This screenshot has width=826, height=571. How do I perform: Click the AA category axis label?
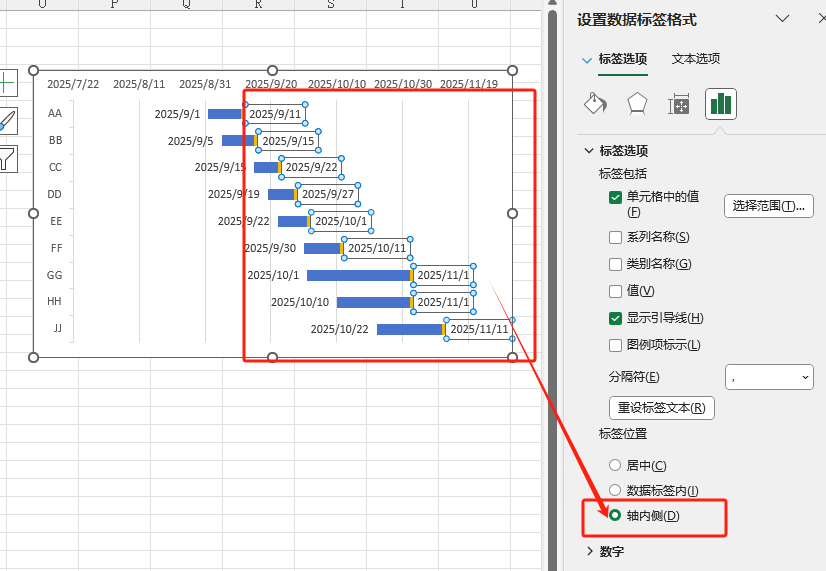[55, 113]
